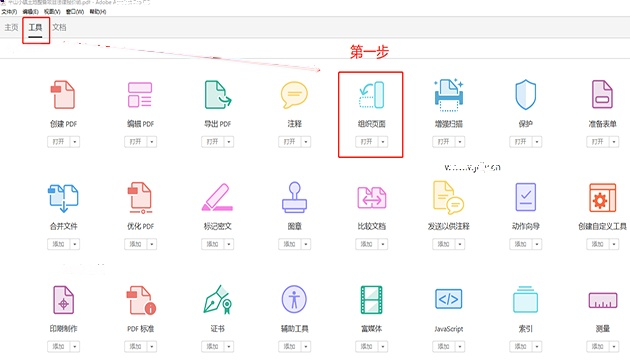
Task: Select the 注释 comment bubble icon
Action: pyautogui.click(x=294, y=95)
